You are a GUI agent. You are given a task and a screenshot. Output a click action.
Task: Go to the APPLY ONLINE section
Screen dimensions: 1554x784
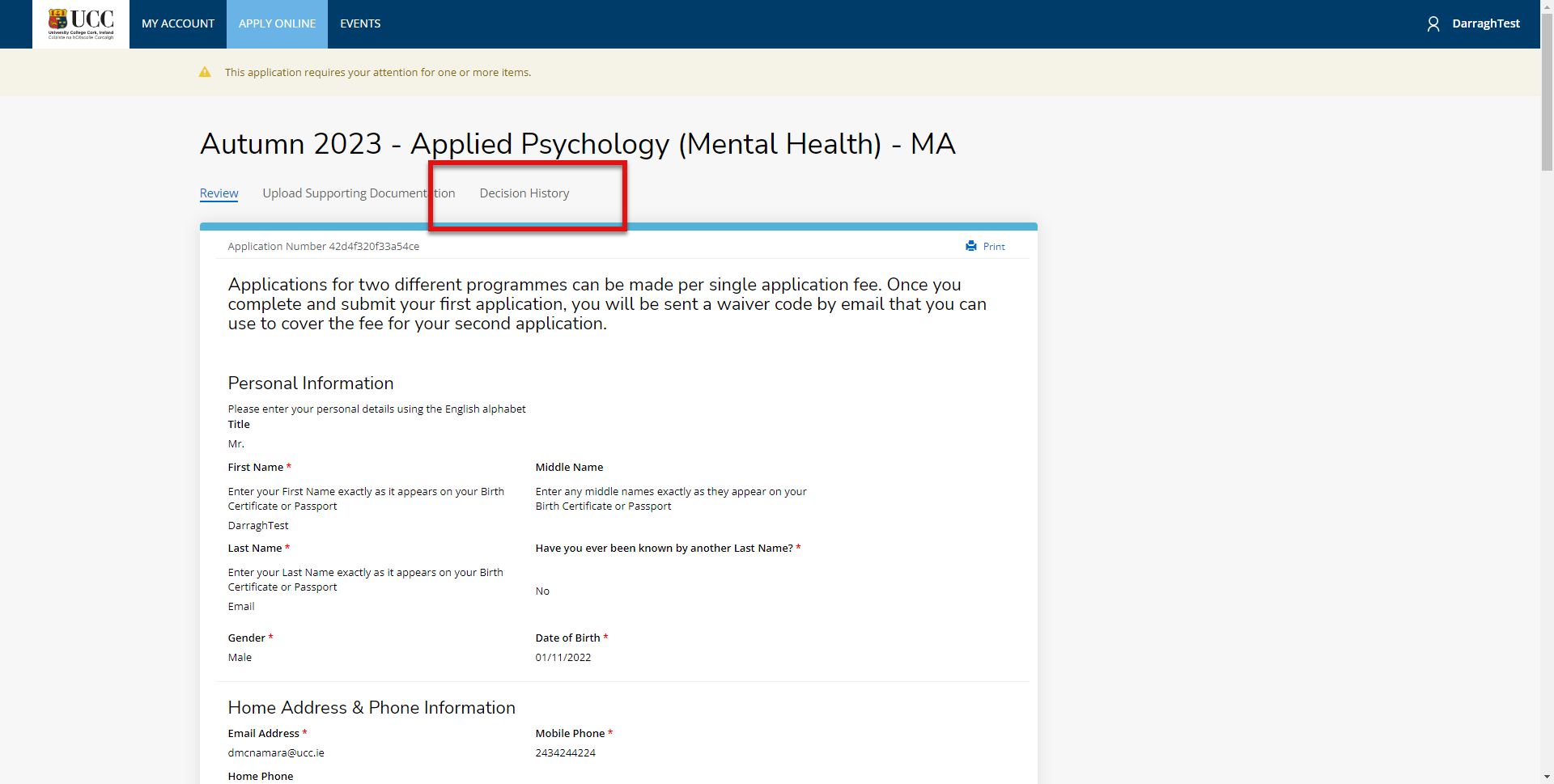(x=277, y=24)
